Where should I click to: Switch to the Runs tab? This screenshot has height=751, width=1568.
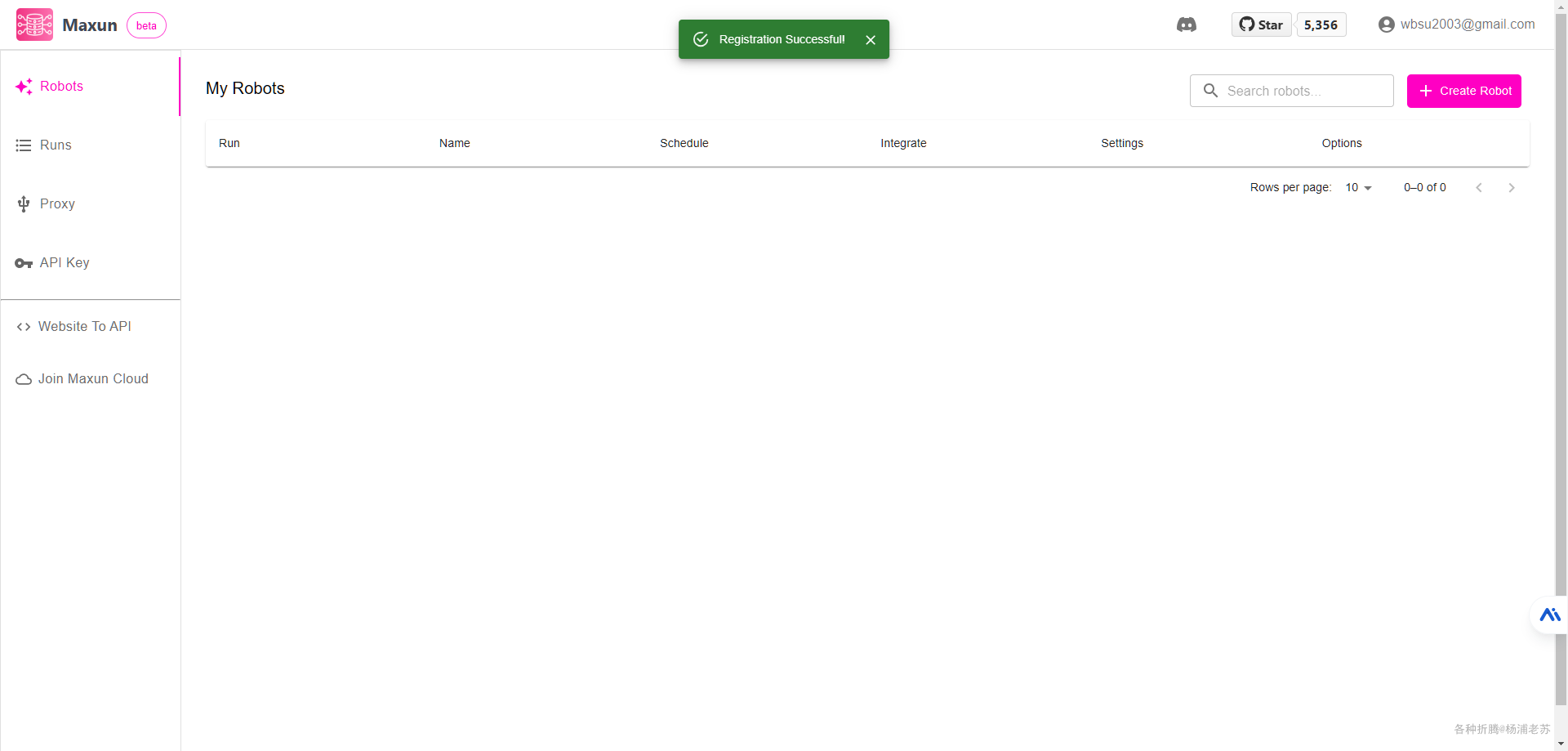(90, 145)
